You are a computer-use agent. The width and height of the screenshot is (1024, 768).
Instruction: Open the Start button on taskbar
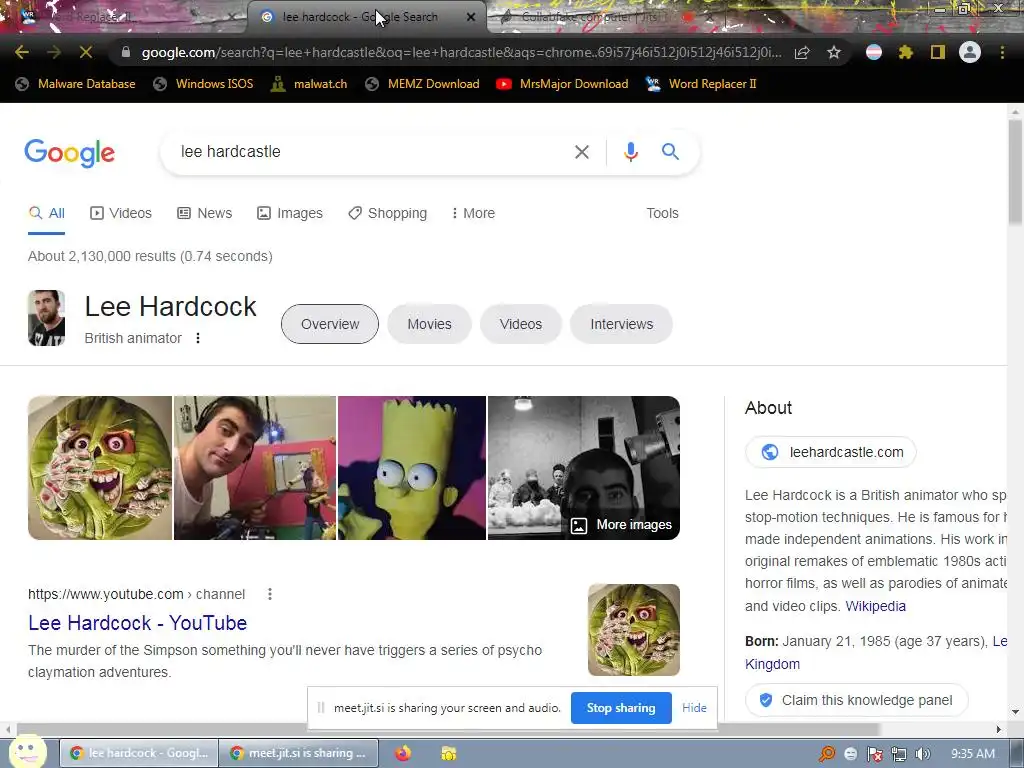click(27, 752)
